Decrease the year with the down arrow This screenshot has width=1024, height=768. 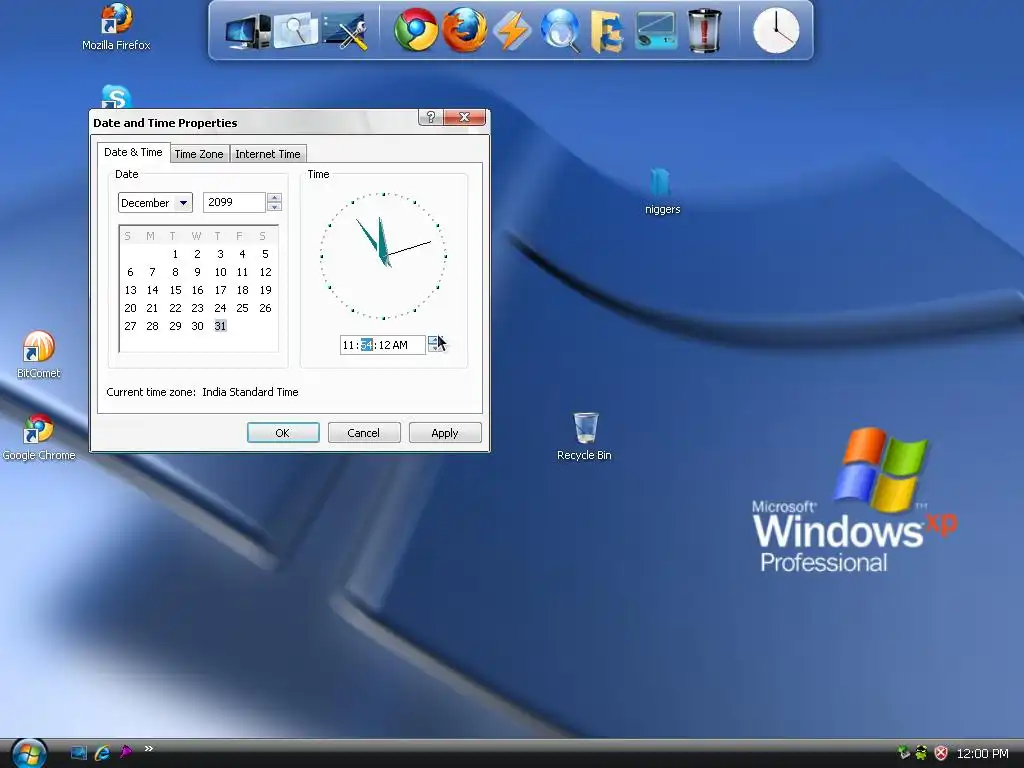(274, 206)
